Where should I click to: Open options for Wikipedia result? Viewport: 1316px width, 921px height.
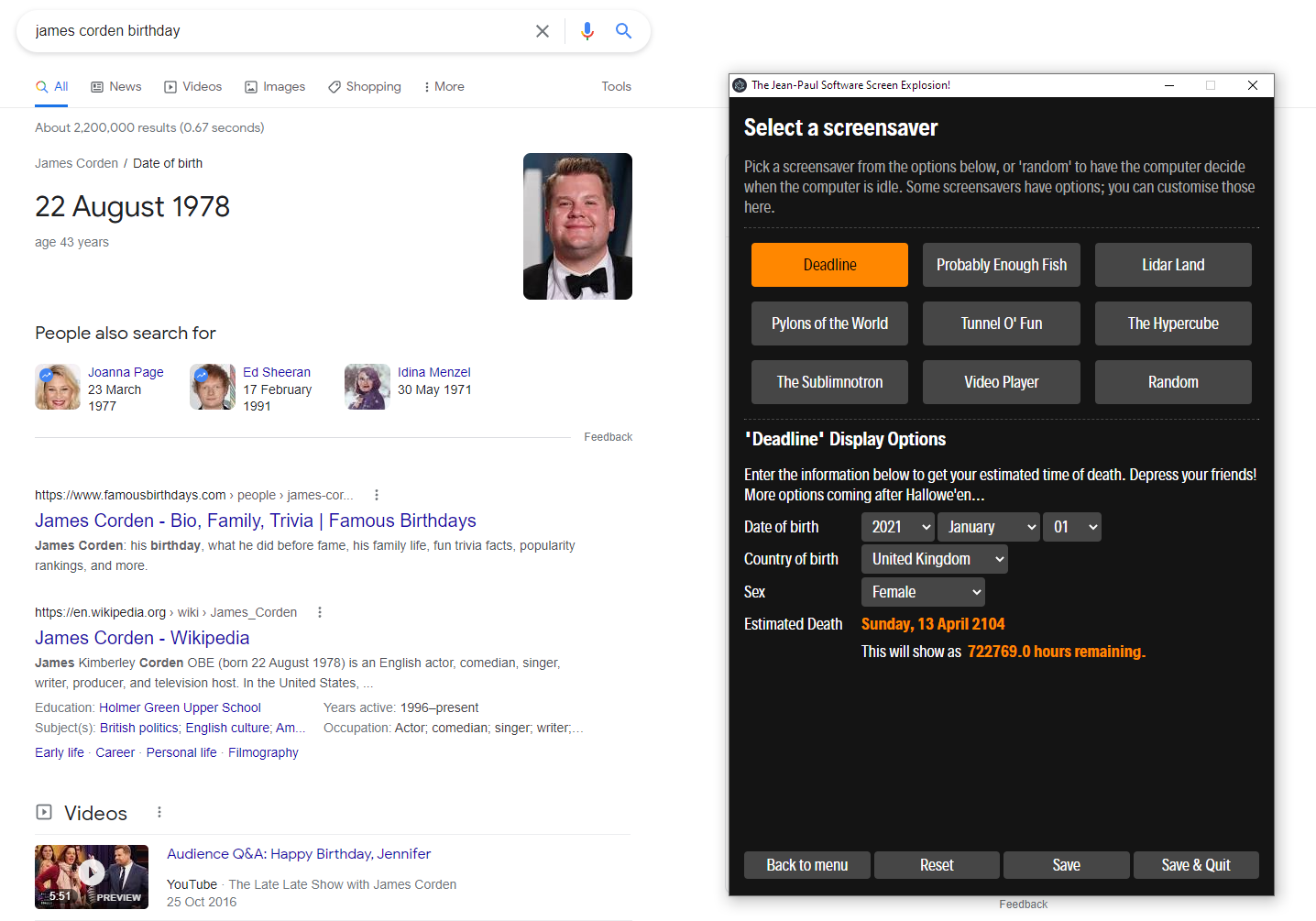(x=320, y=612)
